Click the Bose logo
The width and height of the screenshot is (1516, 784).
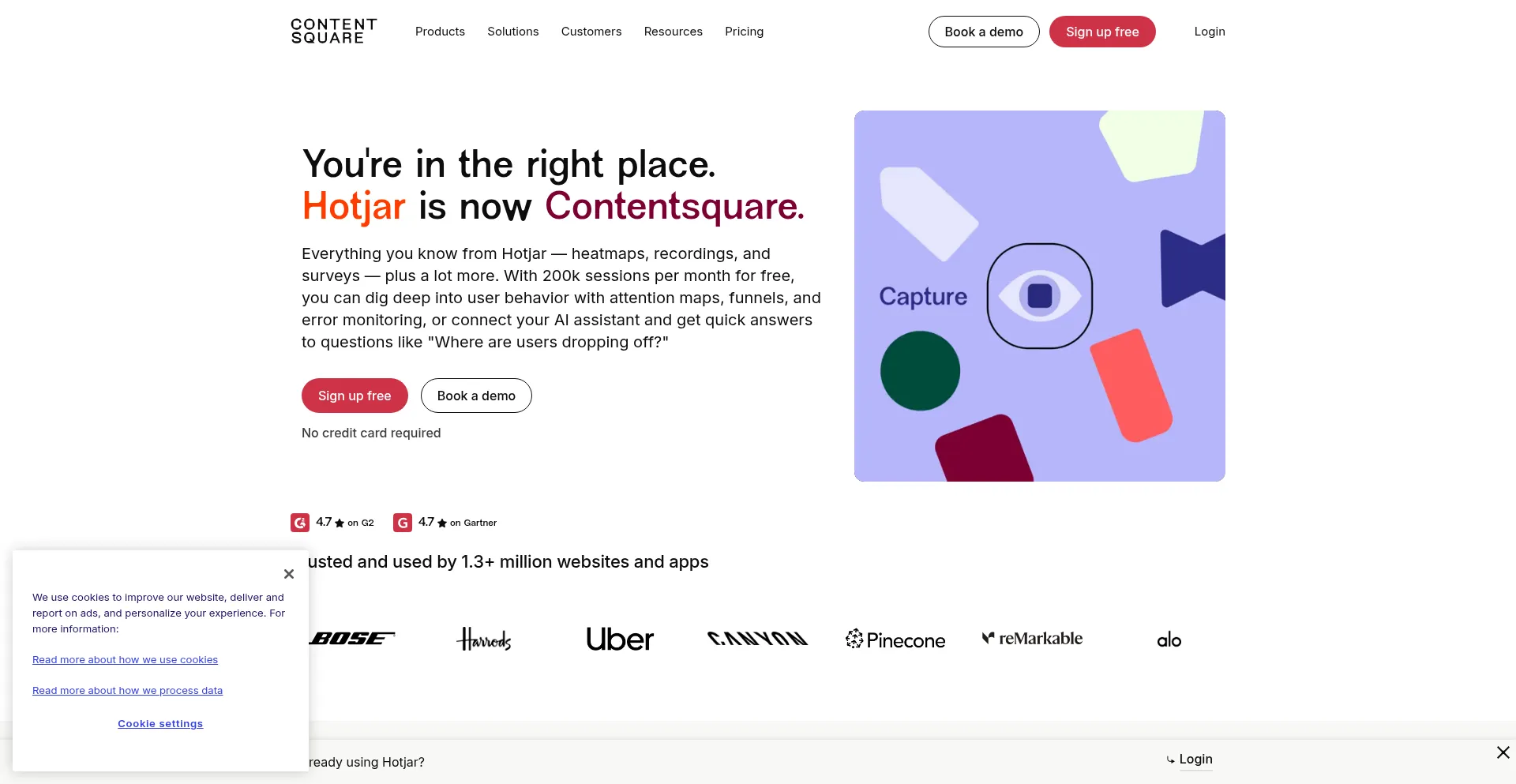(352, 638)
